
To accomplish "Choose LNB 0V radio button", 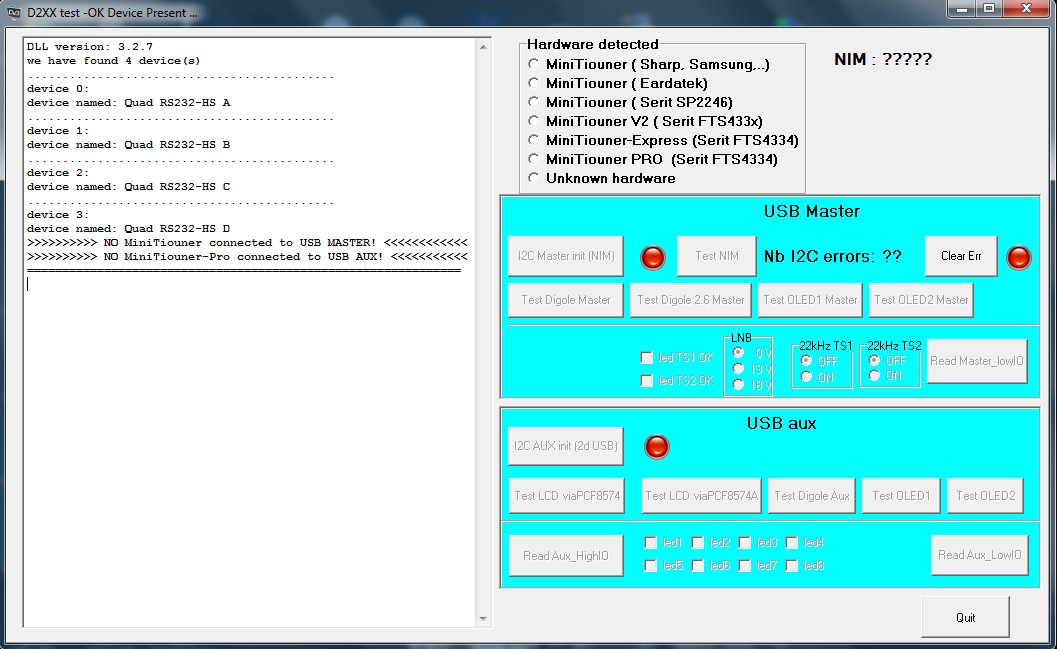I will coord(738,352).
